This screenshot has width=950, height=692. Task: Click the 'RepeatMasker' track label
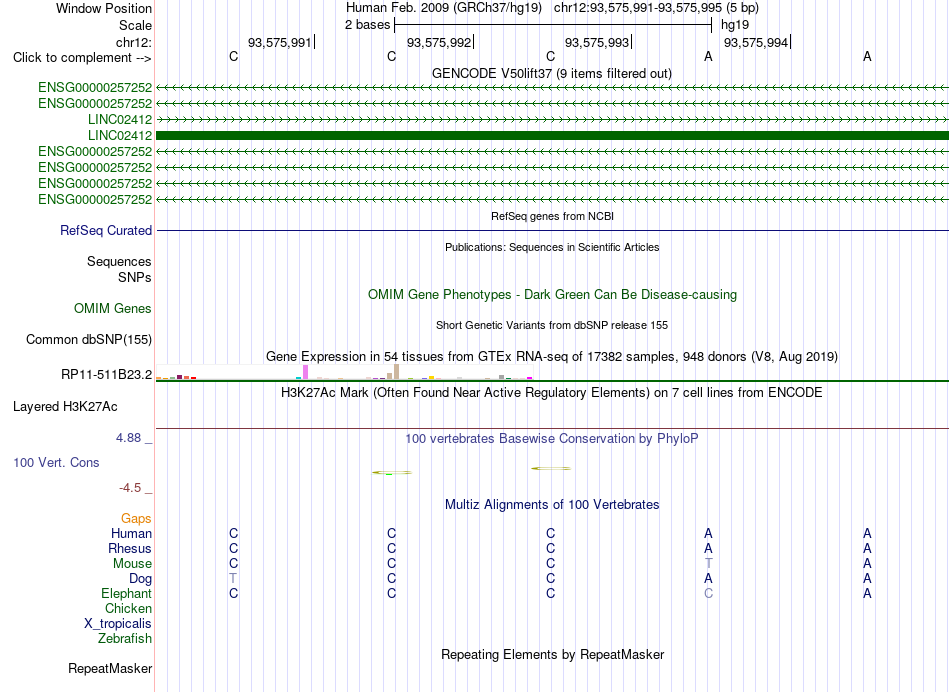(110, 668)
